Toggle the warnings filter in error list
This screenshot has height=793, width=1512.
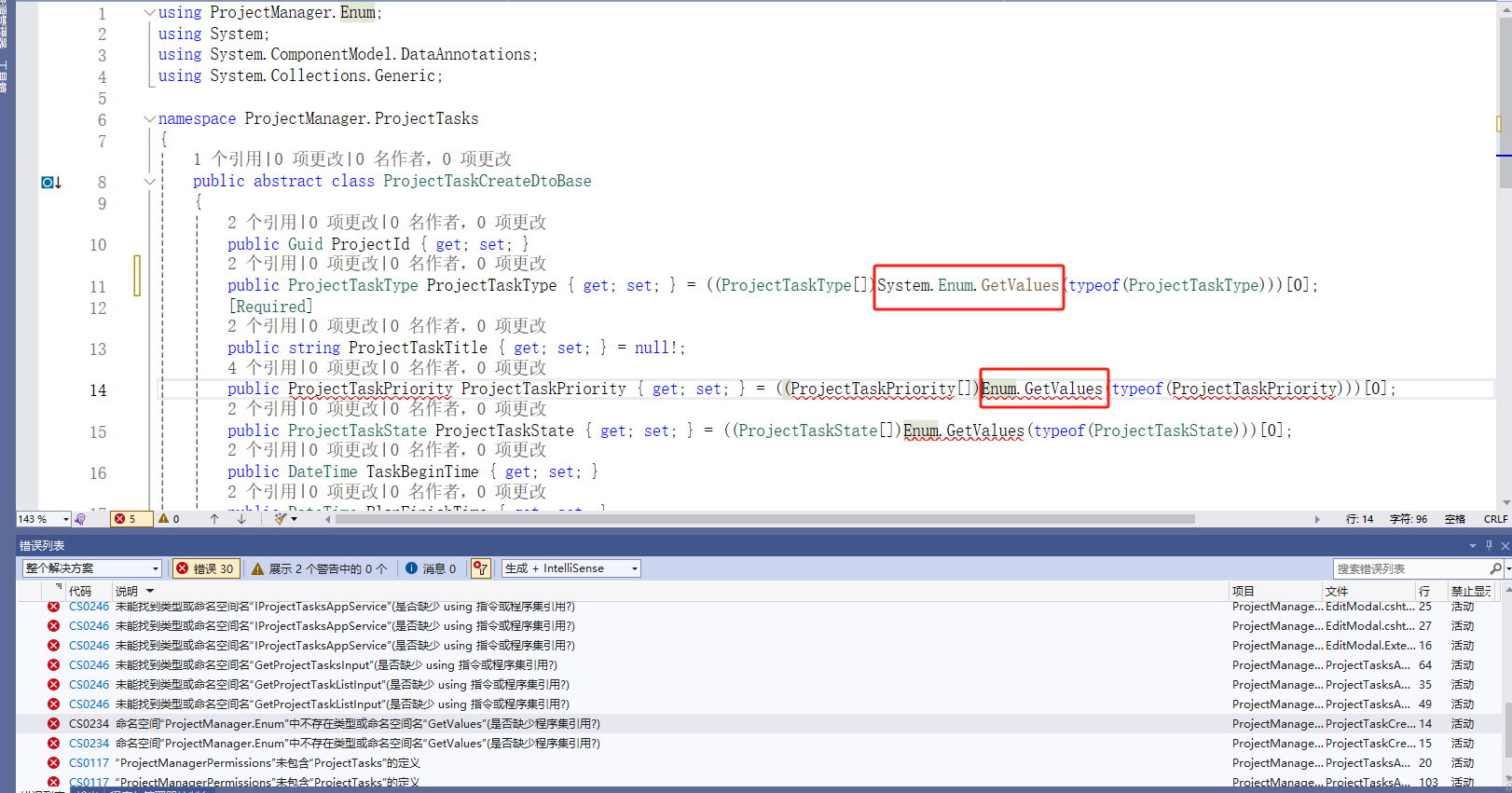[317, 568]
